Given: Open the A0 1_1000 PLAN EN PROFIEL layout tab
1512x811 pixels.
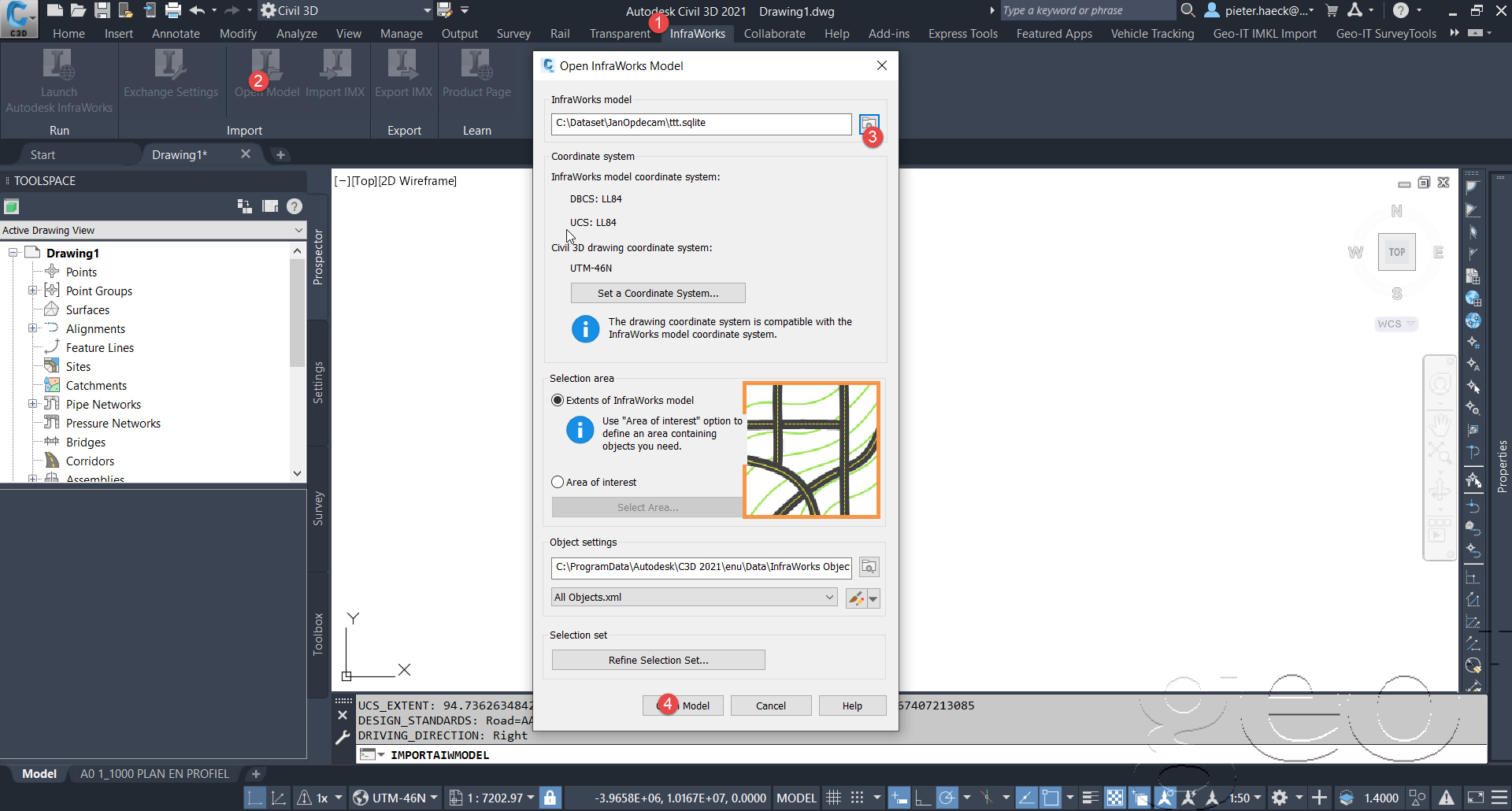Looking at the screenshot, I should [154, 774].
